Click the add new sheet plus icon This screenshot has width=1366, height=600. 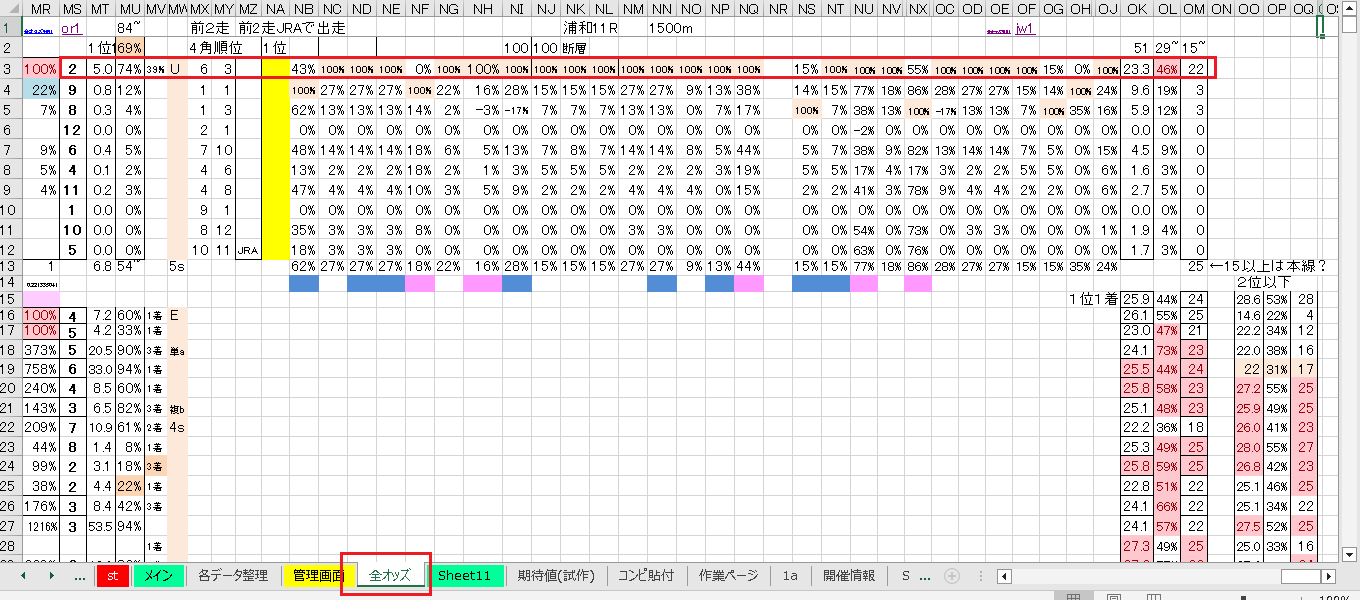click(952, 576)
